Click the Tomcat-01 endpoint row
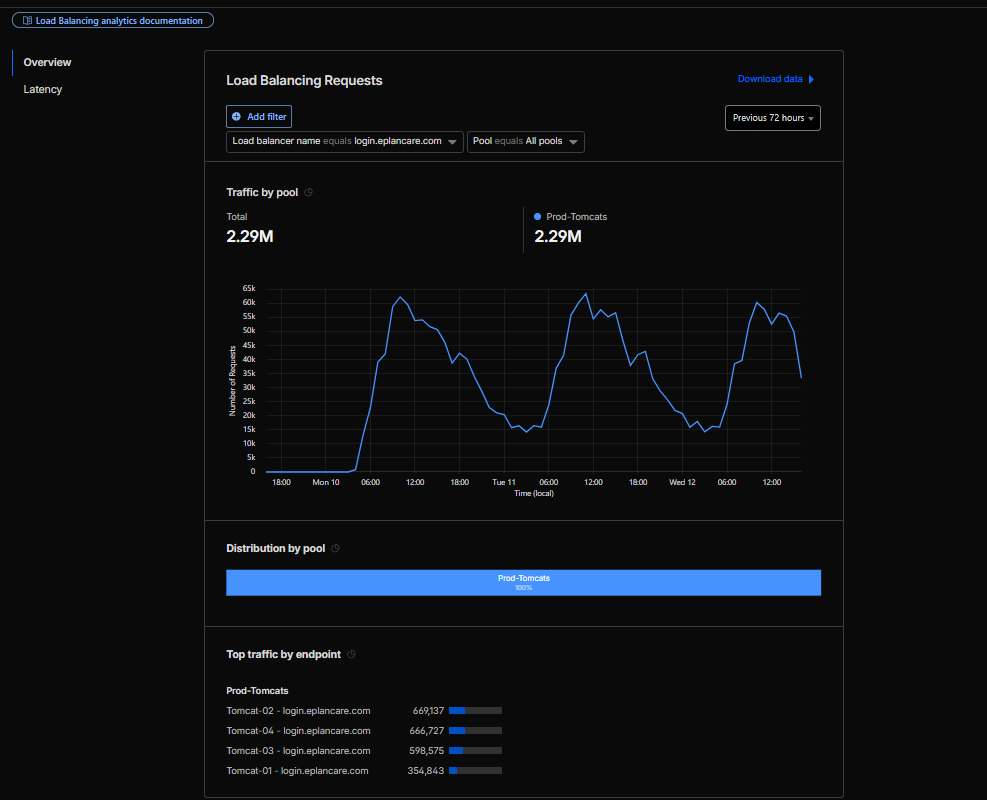The height and width of the screenshot is (800, 987). (297, 771)
